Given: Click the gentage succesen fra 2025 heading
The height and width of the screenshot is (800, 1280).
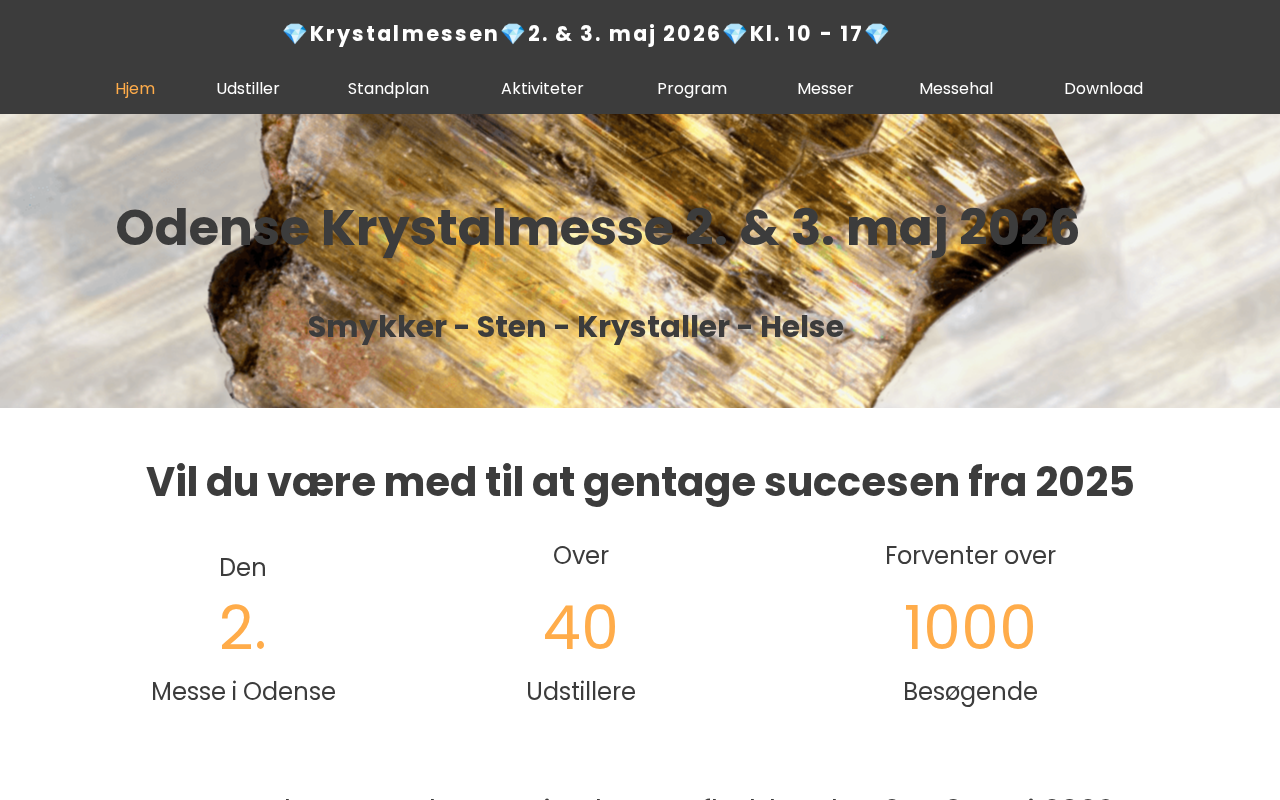Looking at the screenshot, I should tap(640, 482).
